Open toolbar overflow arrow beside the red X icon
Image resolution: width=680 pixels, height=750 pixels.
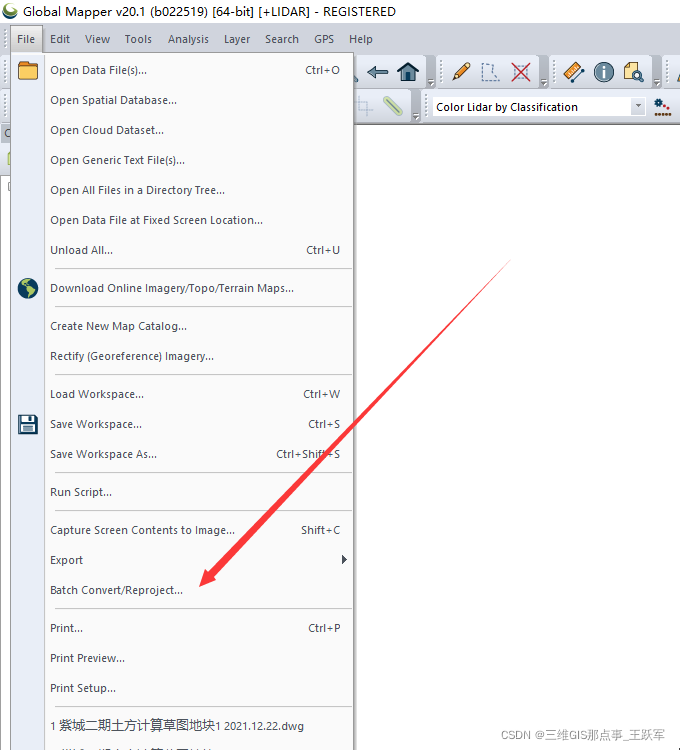pos(544,82)
